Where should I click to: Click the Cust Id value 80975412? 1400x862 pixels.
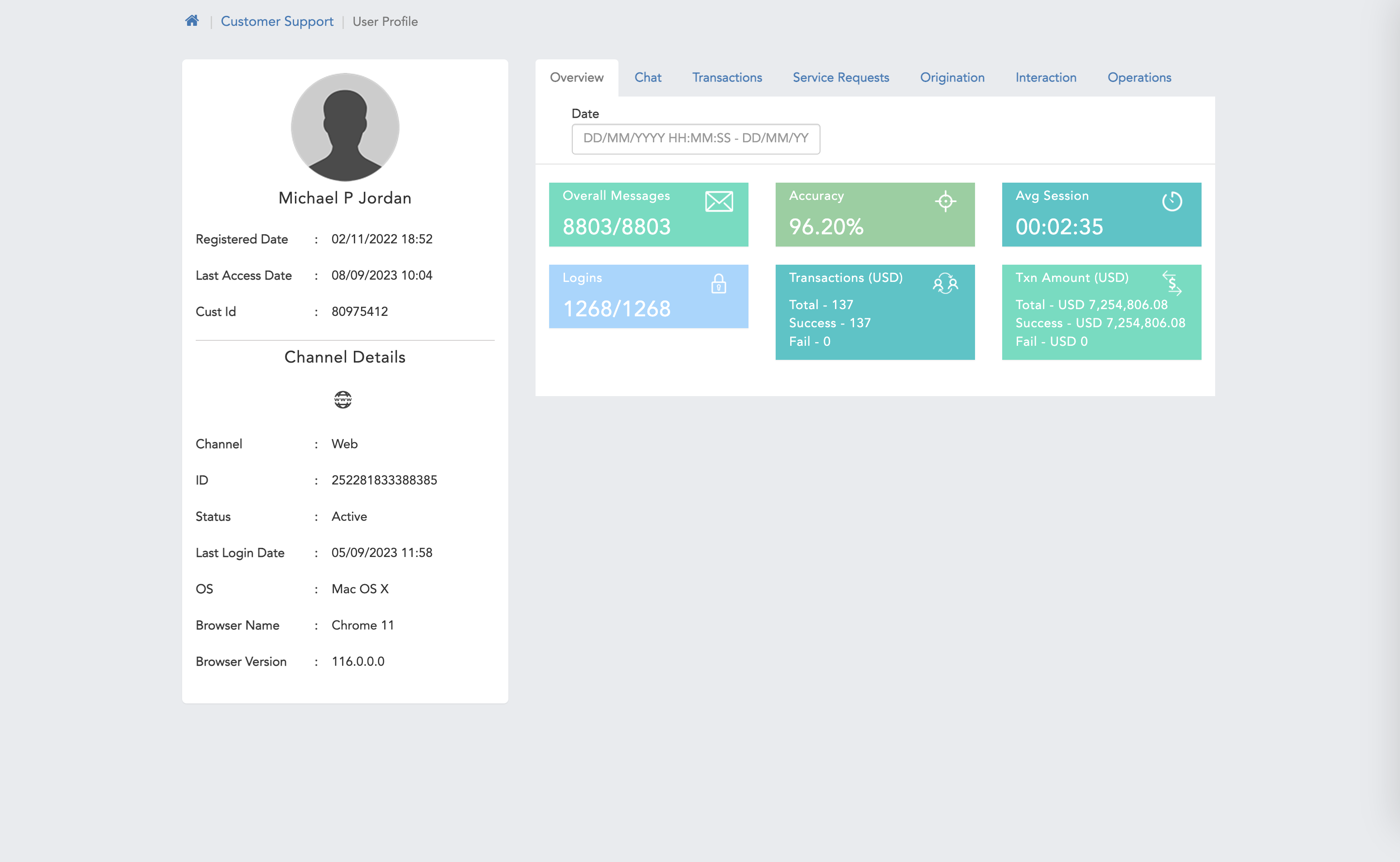(360, 312)
